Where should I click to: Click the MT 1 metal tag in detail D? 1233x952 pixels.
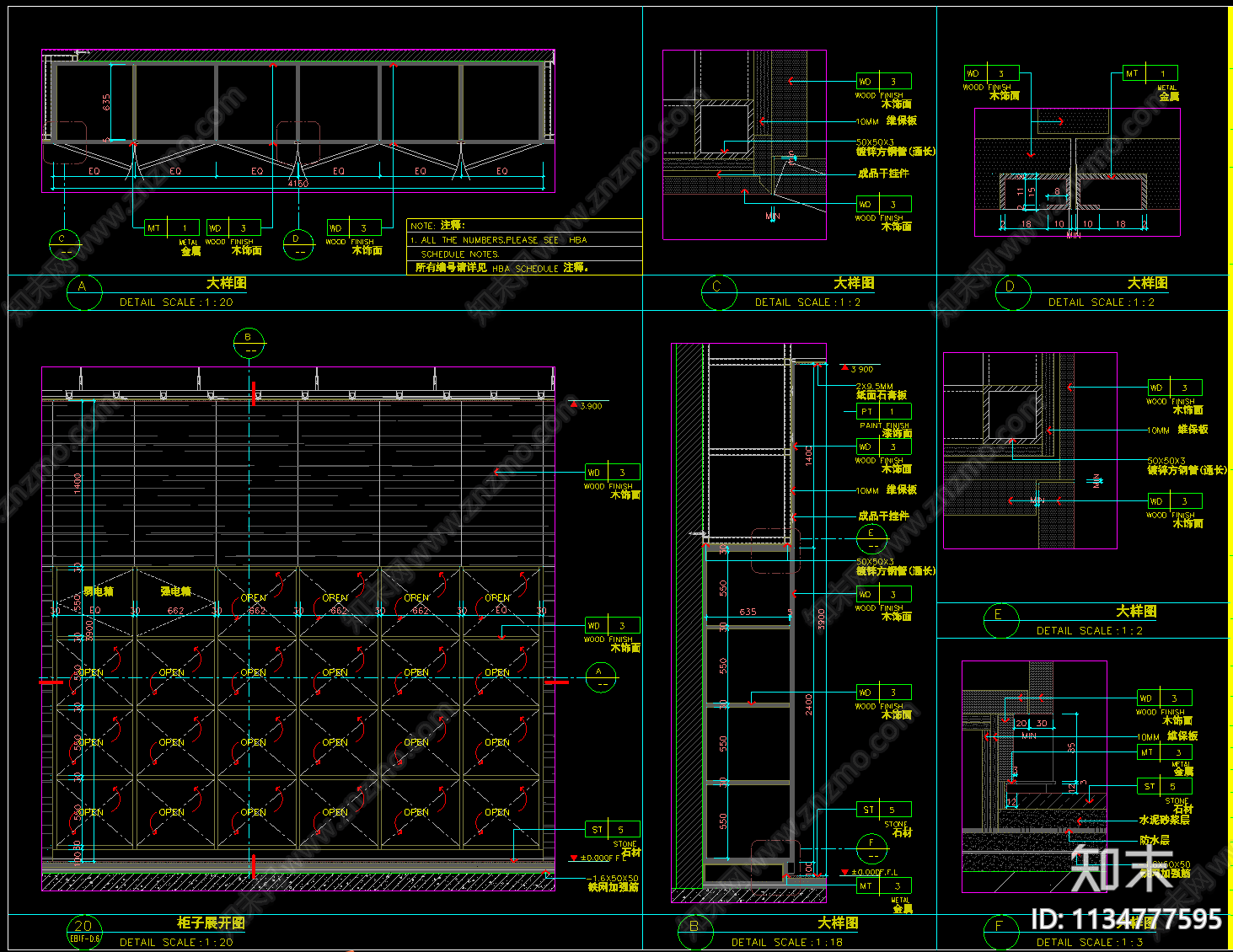coord(1150,73)
